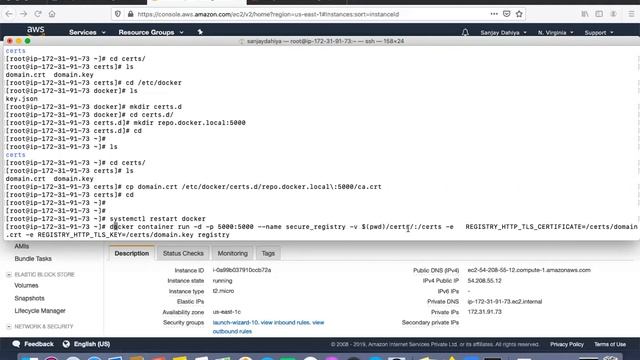
Task: View the tracking protection shield icon
Action: pyautogui.click(x=118, y=14)
